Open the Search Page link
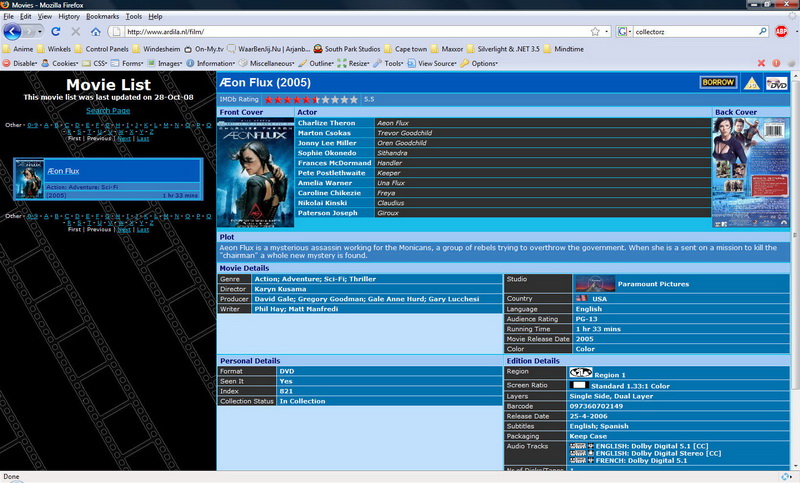The image size is (800, 483). [x=108, y=111]
